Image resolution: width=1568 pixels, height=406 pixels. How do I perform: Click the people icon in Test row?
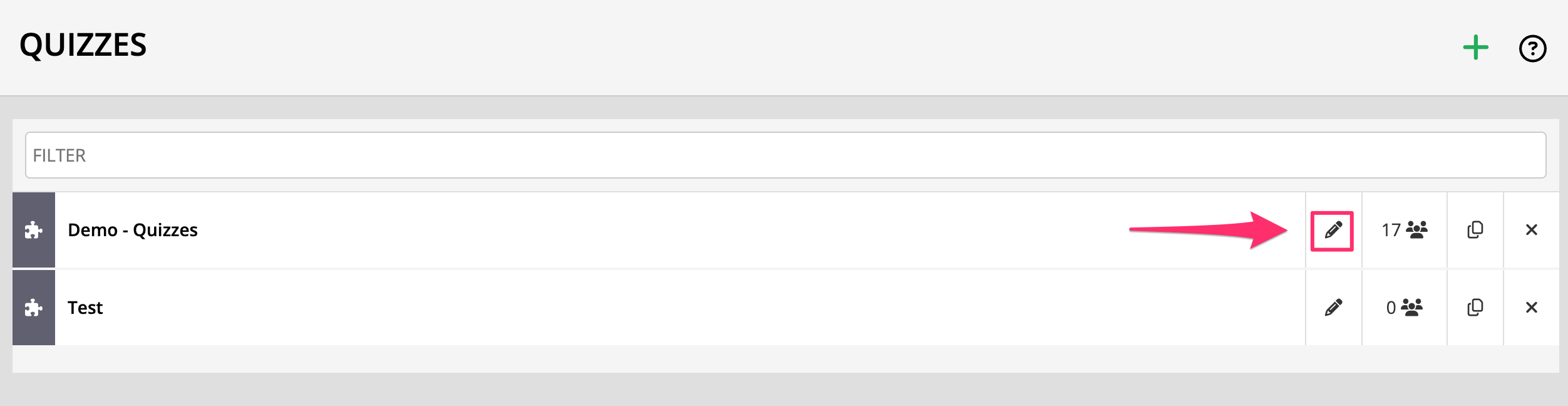[1412, 308]
